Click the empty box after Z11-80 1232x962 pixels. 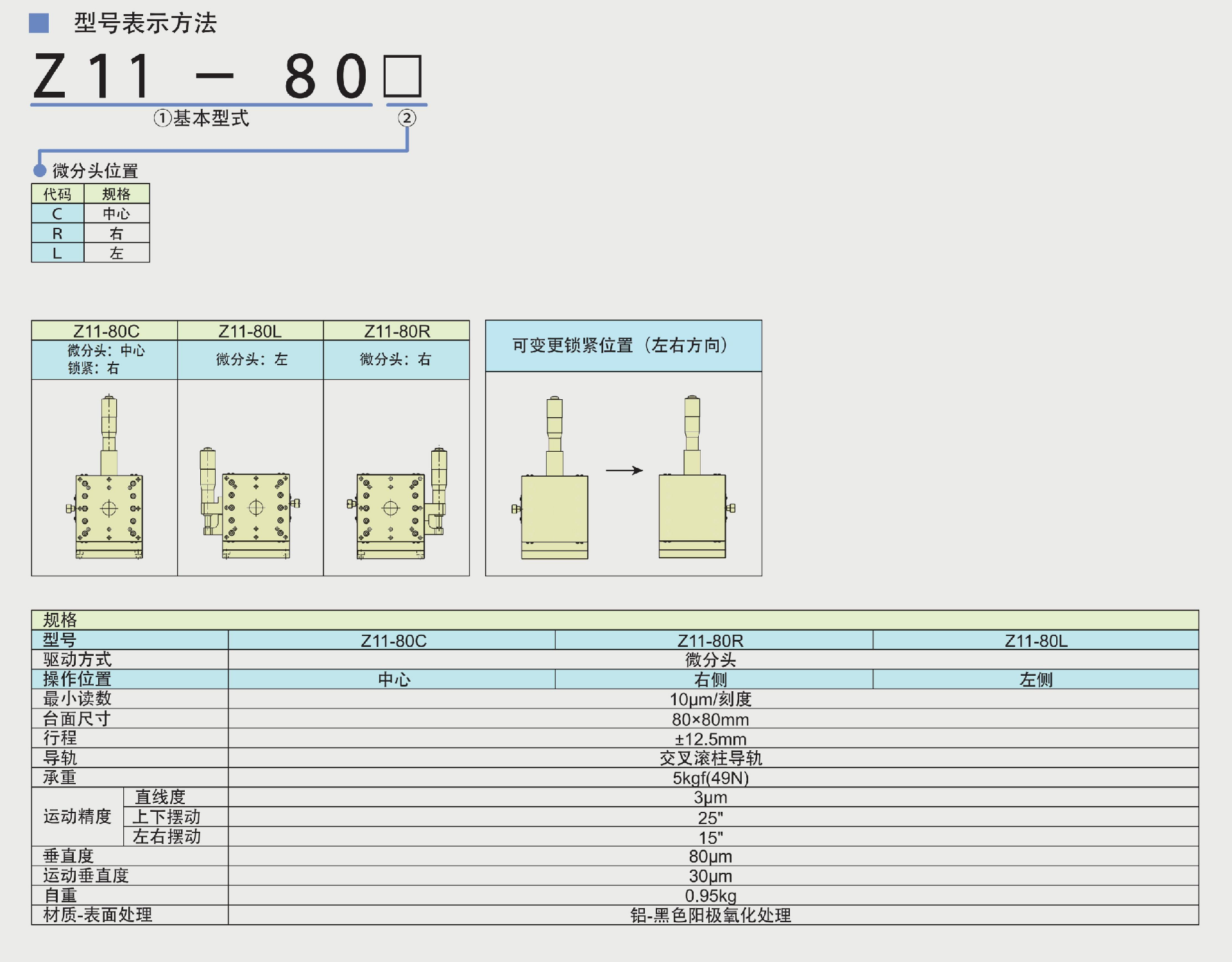(403, 76)
